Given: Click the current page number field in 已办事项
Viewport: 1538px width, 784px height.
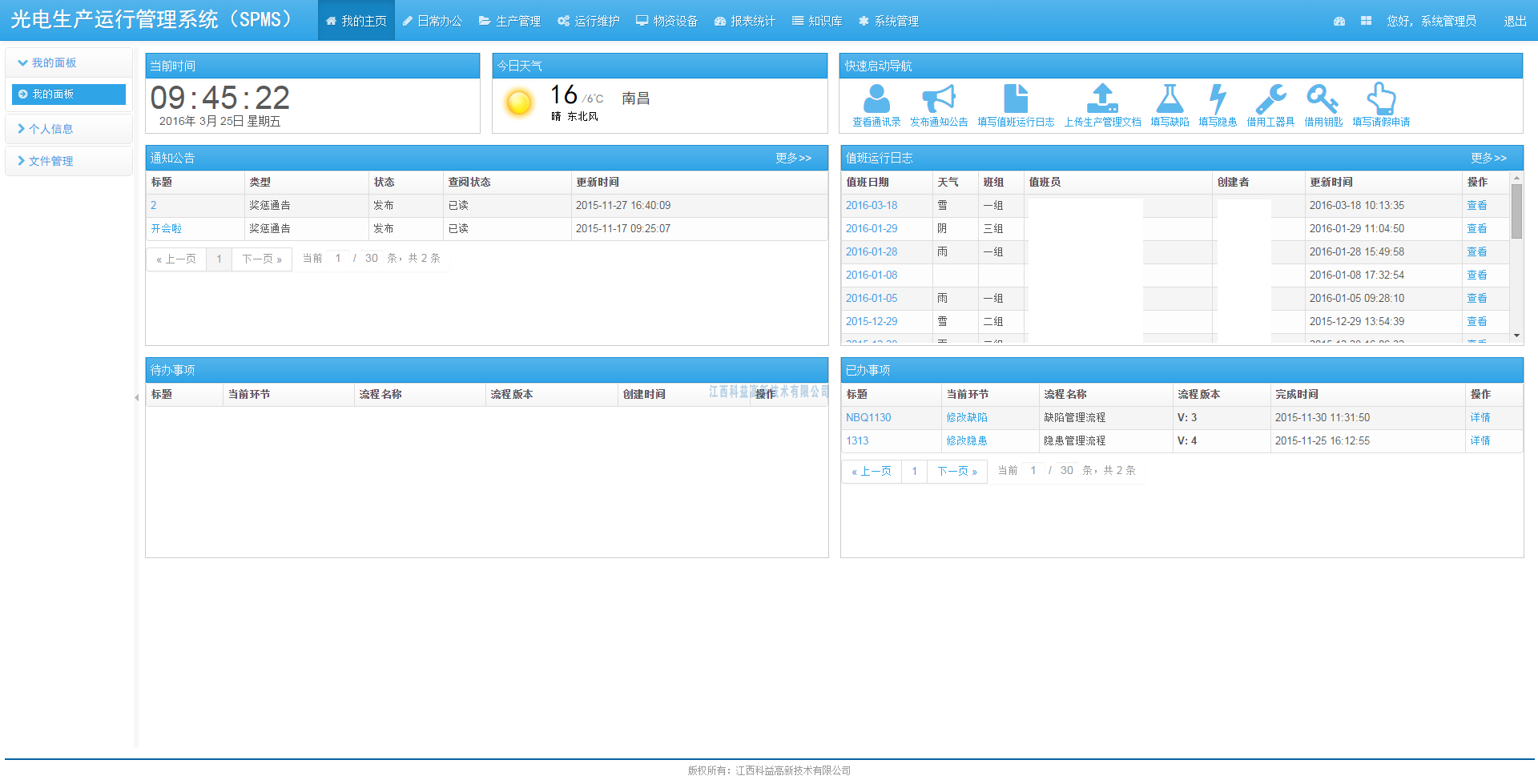Looking at the screenshot, I should point(1033,470).
